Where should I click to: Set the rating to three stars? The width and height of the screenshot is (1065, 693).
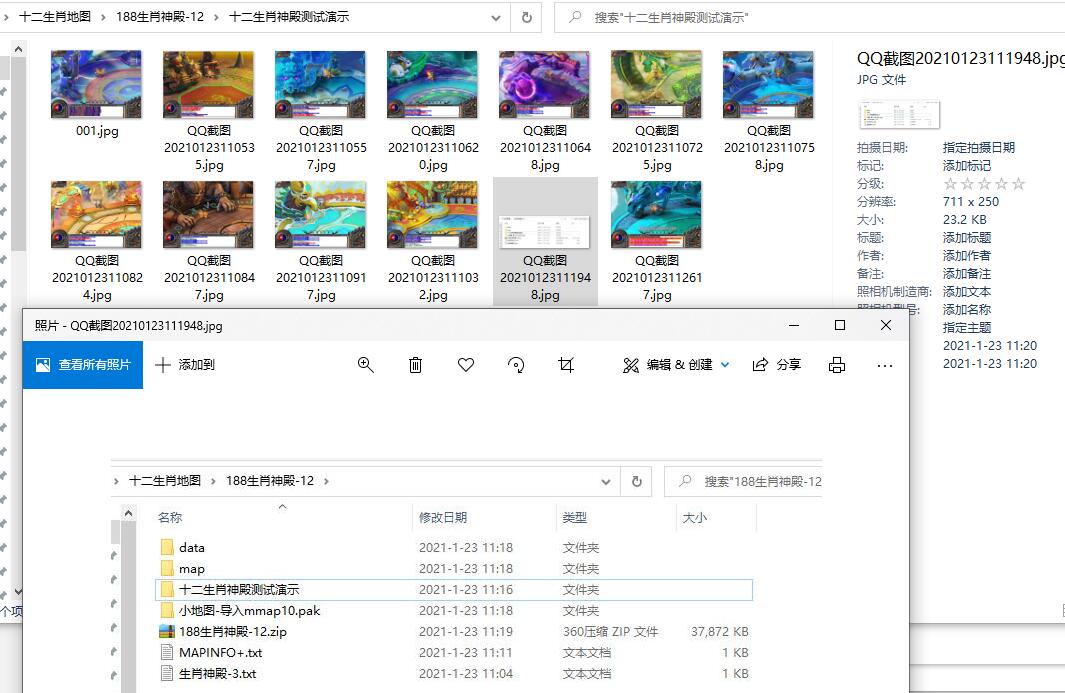(x=984, y=183)
